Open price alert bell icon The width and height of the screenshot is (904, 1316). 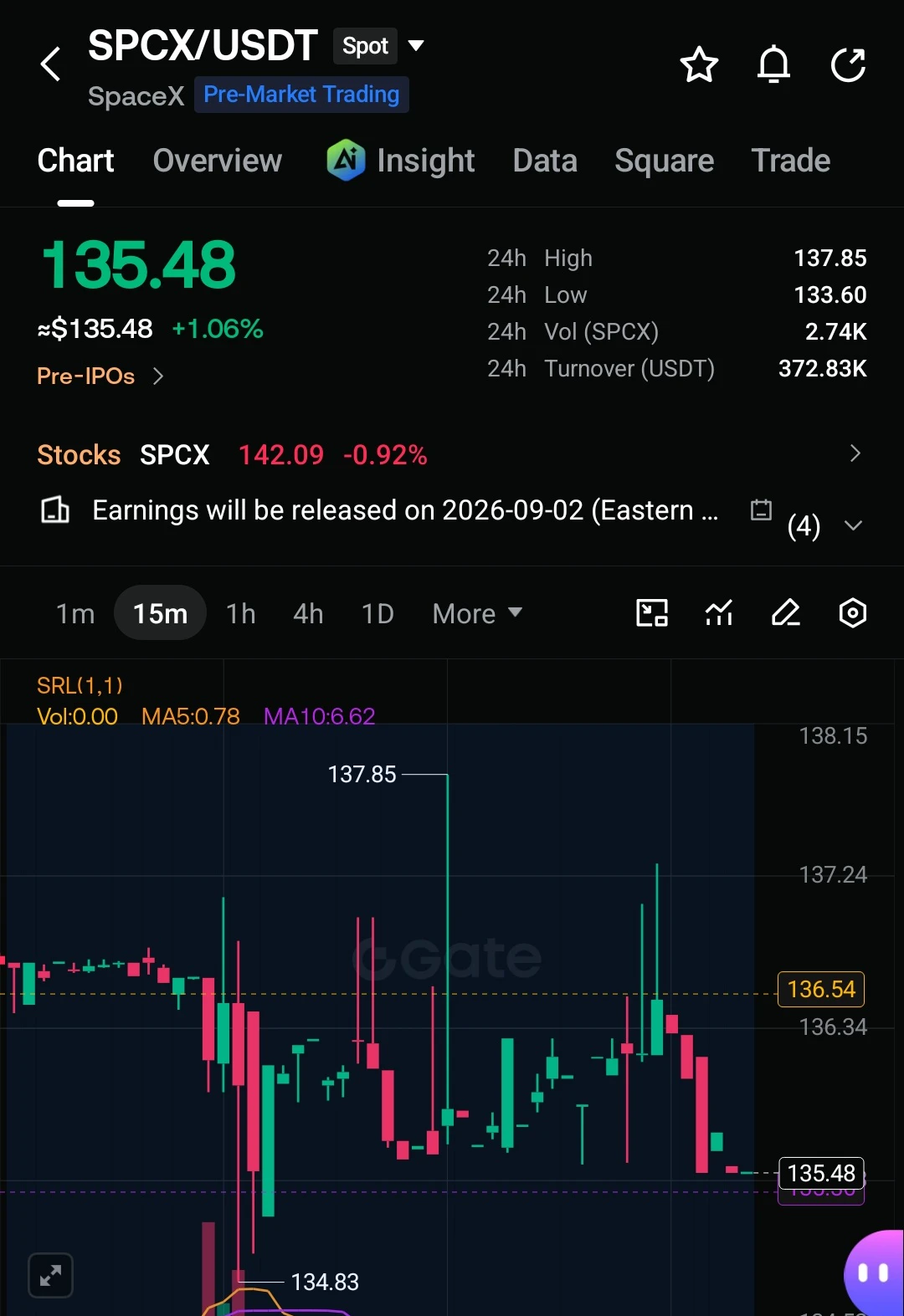773,64
